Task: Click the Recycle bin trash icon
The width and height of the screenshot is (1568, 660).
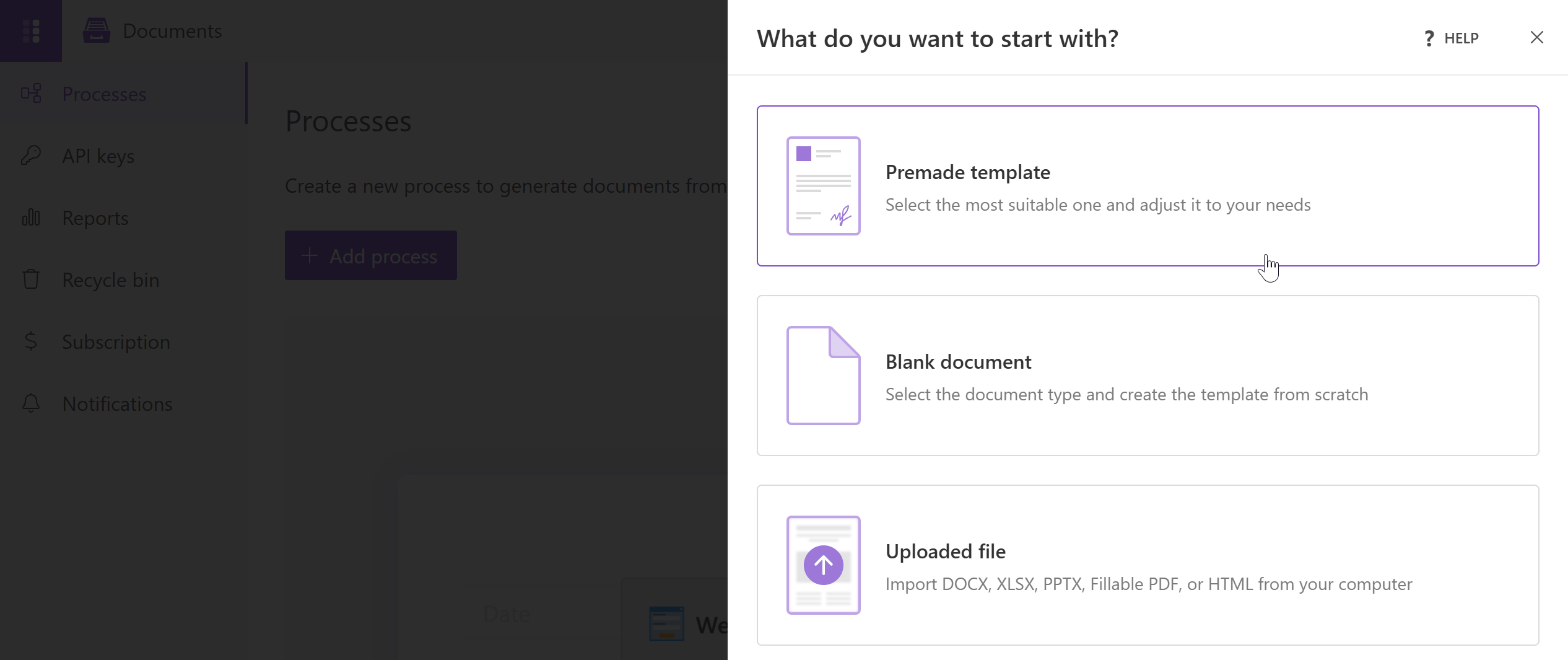Action: point(31,279)
